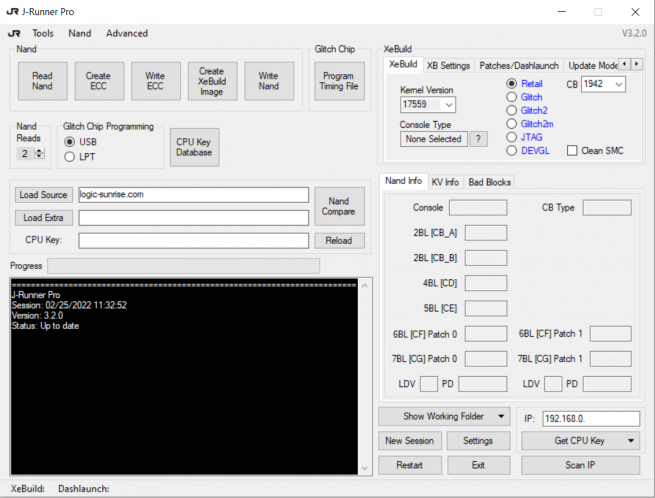The height and width of the screenshot is (498, 655).
Task: Click the None Selected console type button
Action: (x=434, y=139)
